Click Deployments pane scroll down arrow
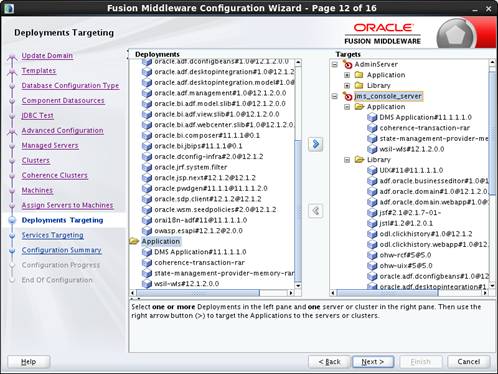The image size is (498, 374). point(298,286)
